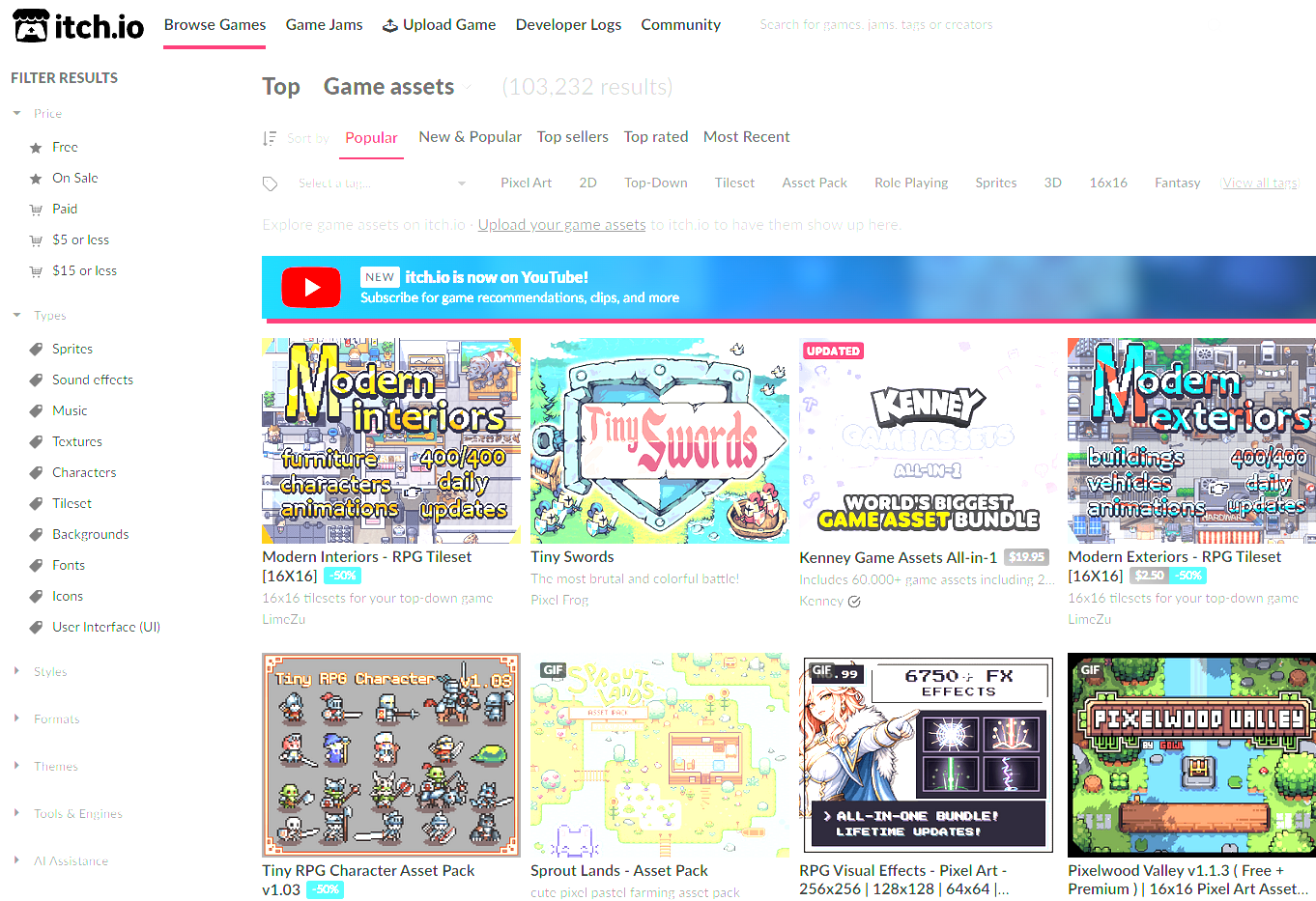1316x901 pixels.
Task: Click the tag icon beside Tileset filter
Action: pyautogui.click(x=36, y=504)
